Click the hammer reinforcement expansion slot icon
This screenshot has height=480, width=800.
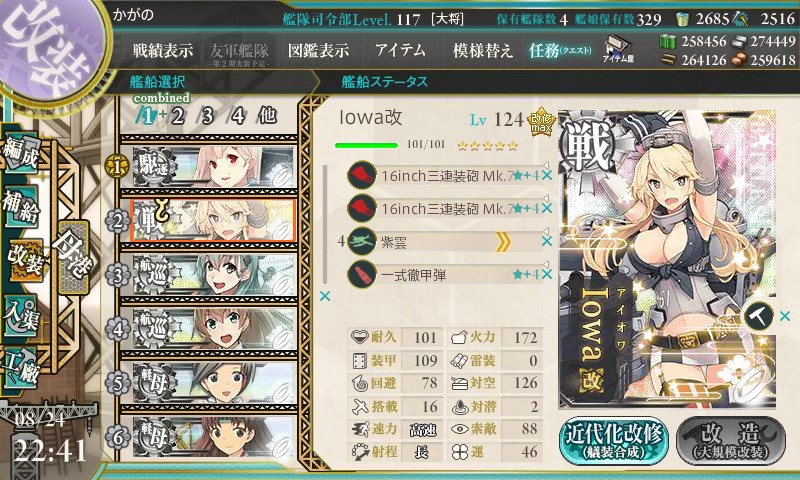click(758, 316)
